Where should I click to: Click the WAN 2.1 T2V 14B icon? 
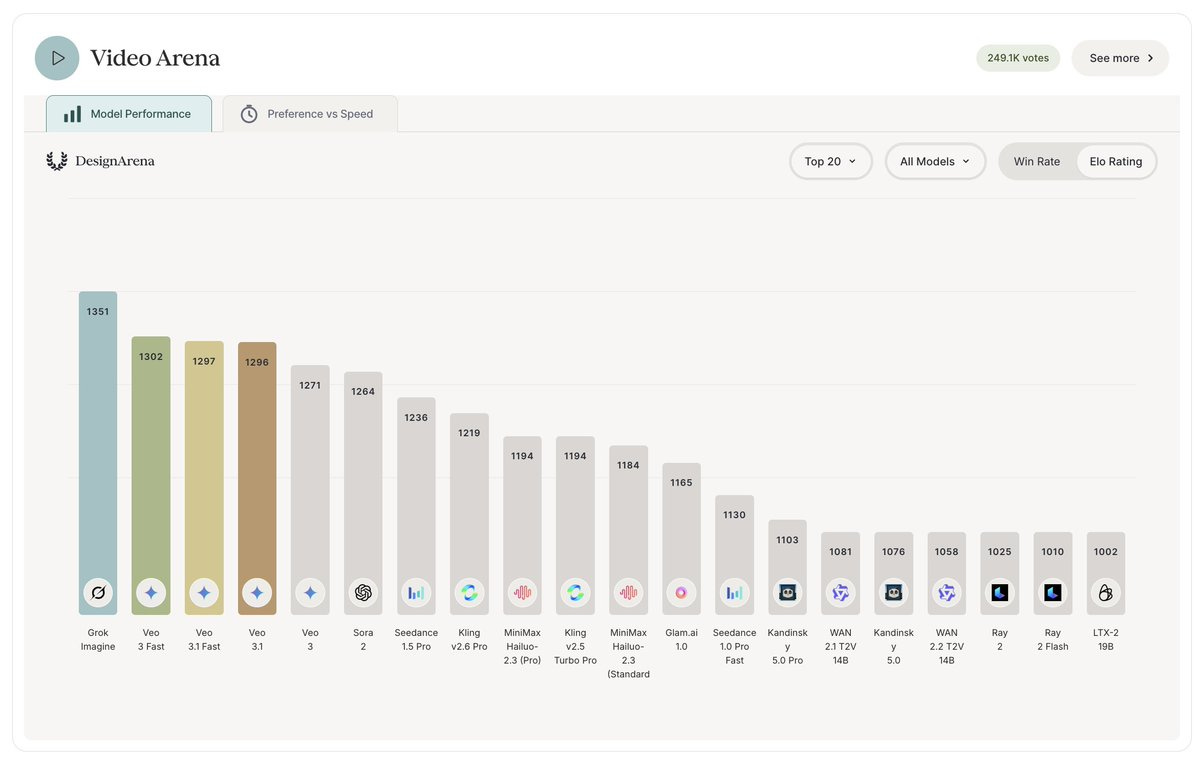coord(840,593)
